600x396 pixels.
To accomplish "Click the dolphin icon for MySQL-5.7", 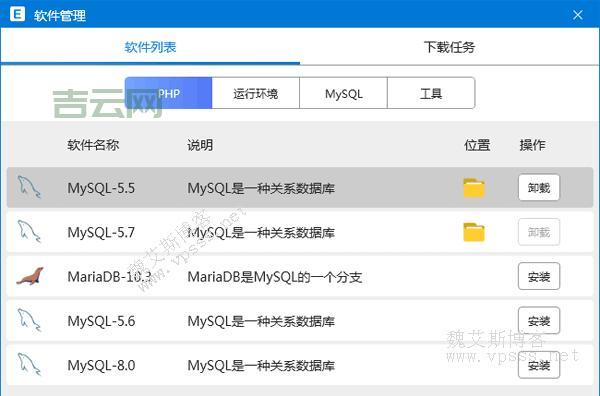I will (29, 231).
